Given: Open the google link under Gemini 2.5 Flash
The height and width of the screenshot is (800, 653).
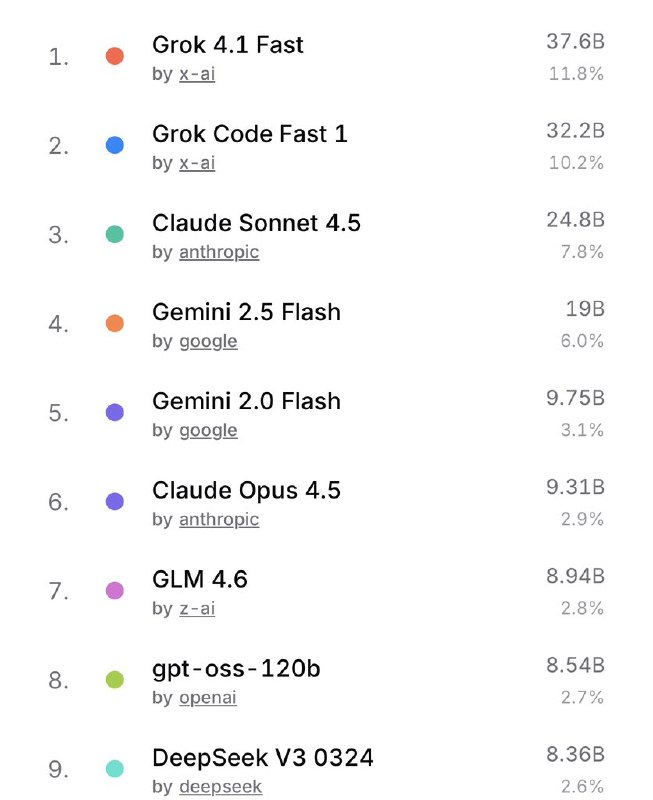Looking at the screenshot, I should (x=208, y=341).
